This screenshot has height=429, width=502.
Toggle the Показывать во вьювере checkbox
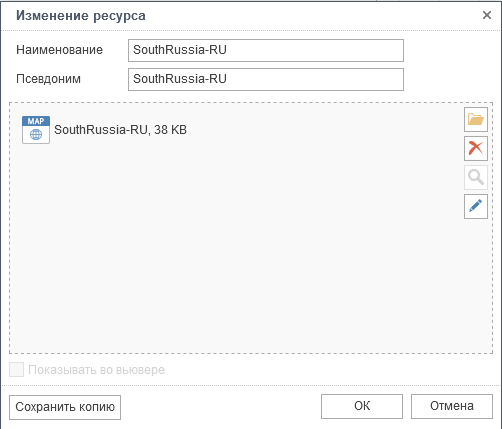[16, 370]
